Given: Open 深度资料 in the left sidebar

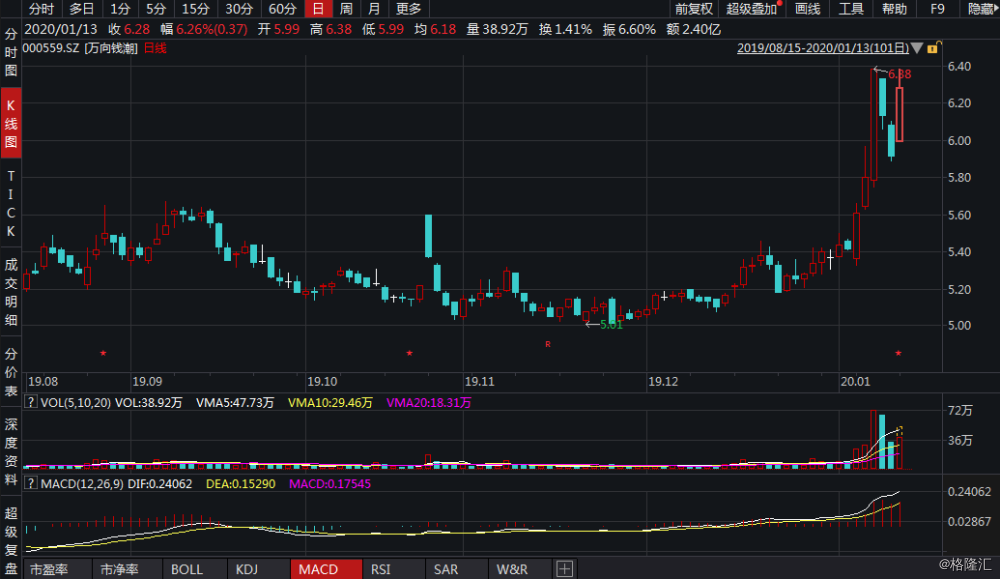Looking at the screenshot, I should tap(11, 451).
